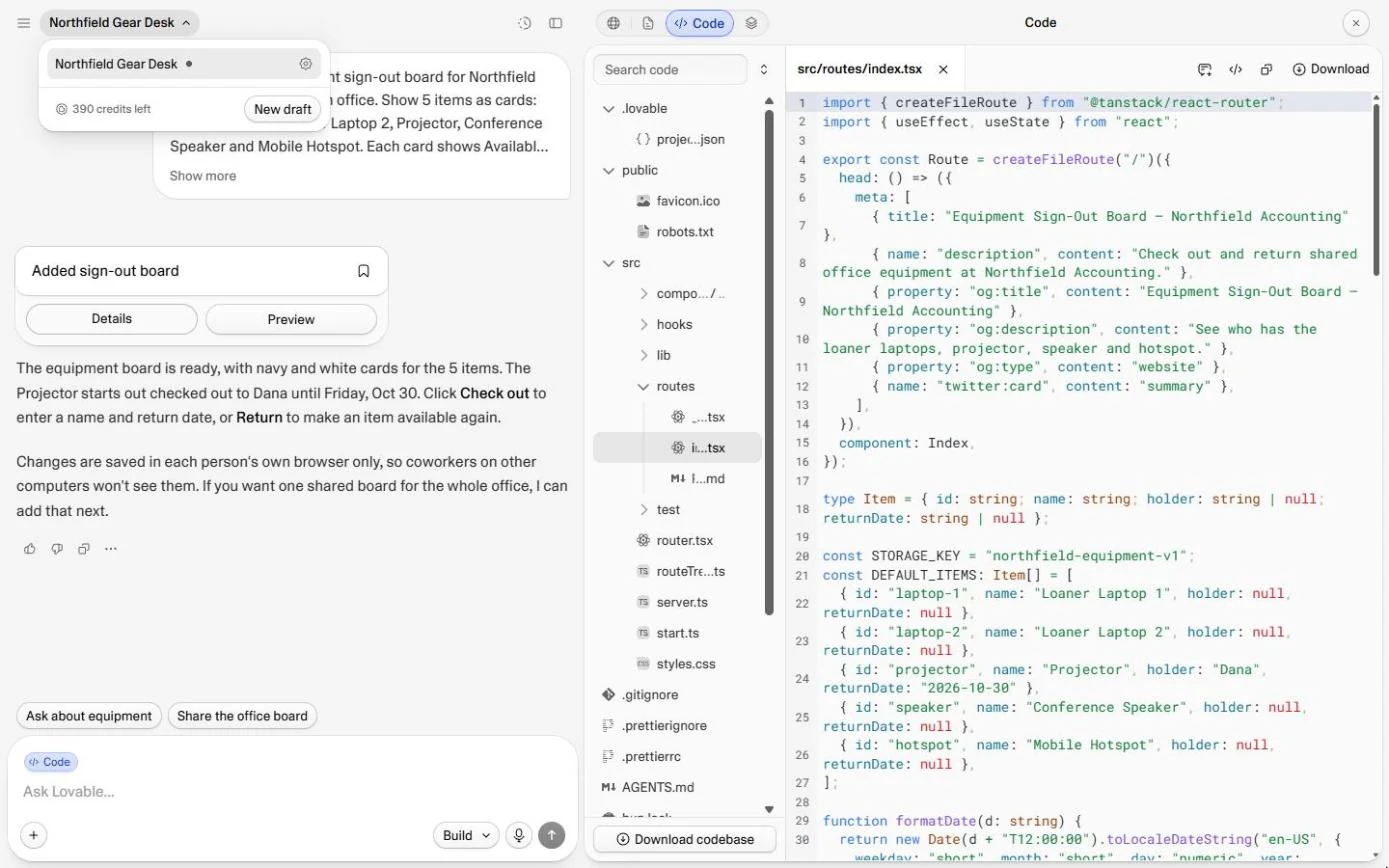The width and height of the screenshot is (1389, 868).
Task: Open the Build mode dropdown
Action: pos(466,836)
